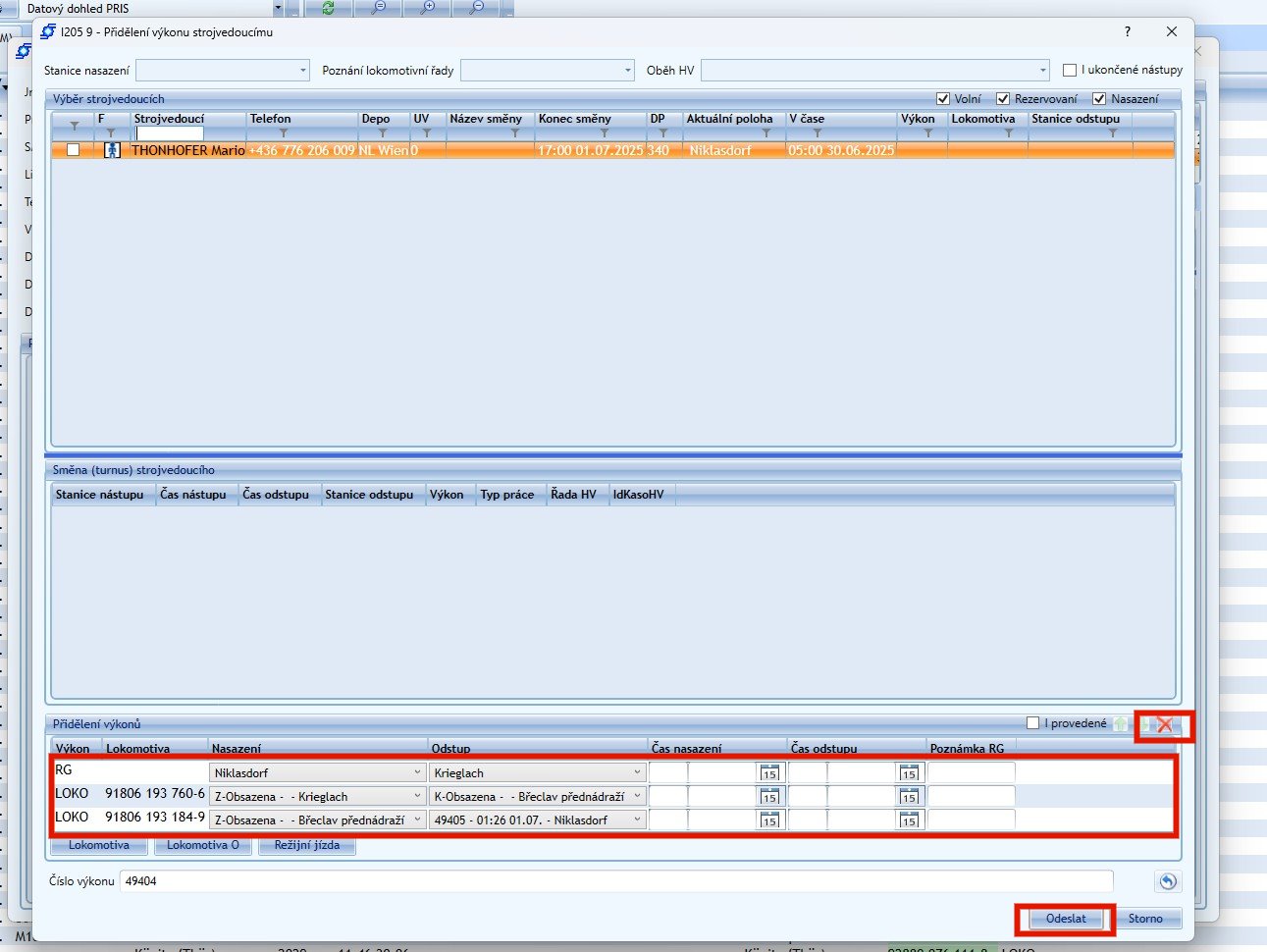Image resolution: width=1267 pixels, height=952 pixels.
Task: Open Nasazení dropdown showing Niklasdorf
Action: [x=417, y=773]
